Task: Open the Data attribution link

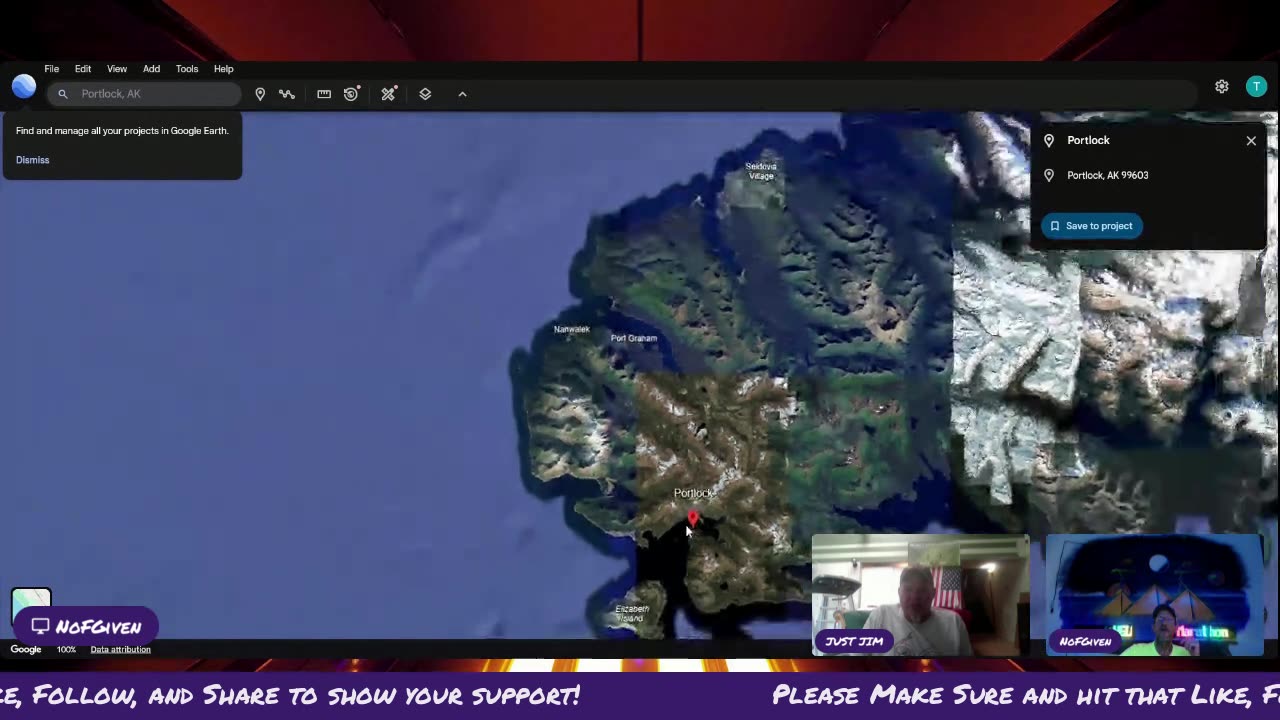Action: tap(120, 650)
